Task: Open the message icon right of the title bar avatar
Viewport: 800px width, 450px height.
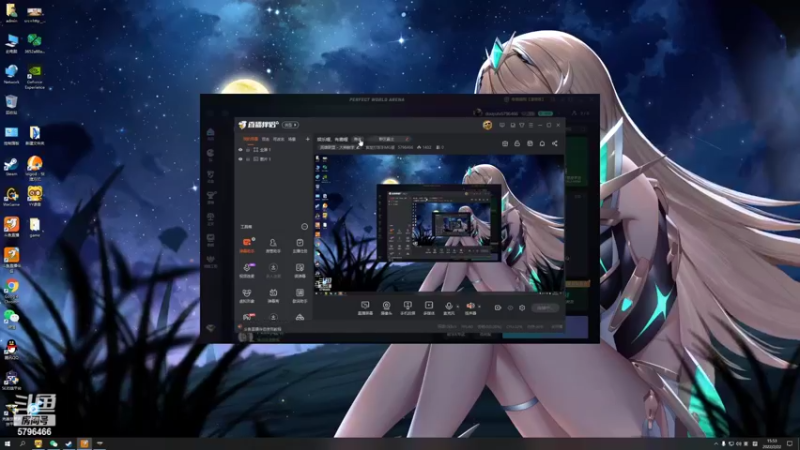Action: (502, 125)
